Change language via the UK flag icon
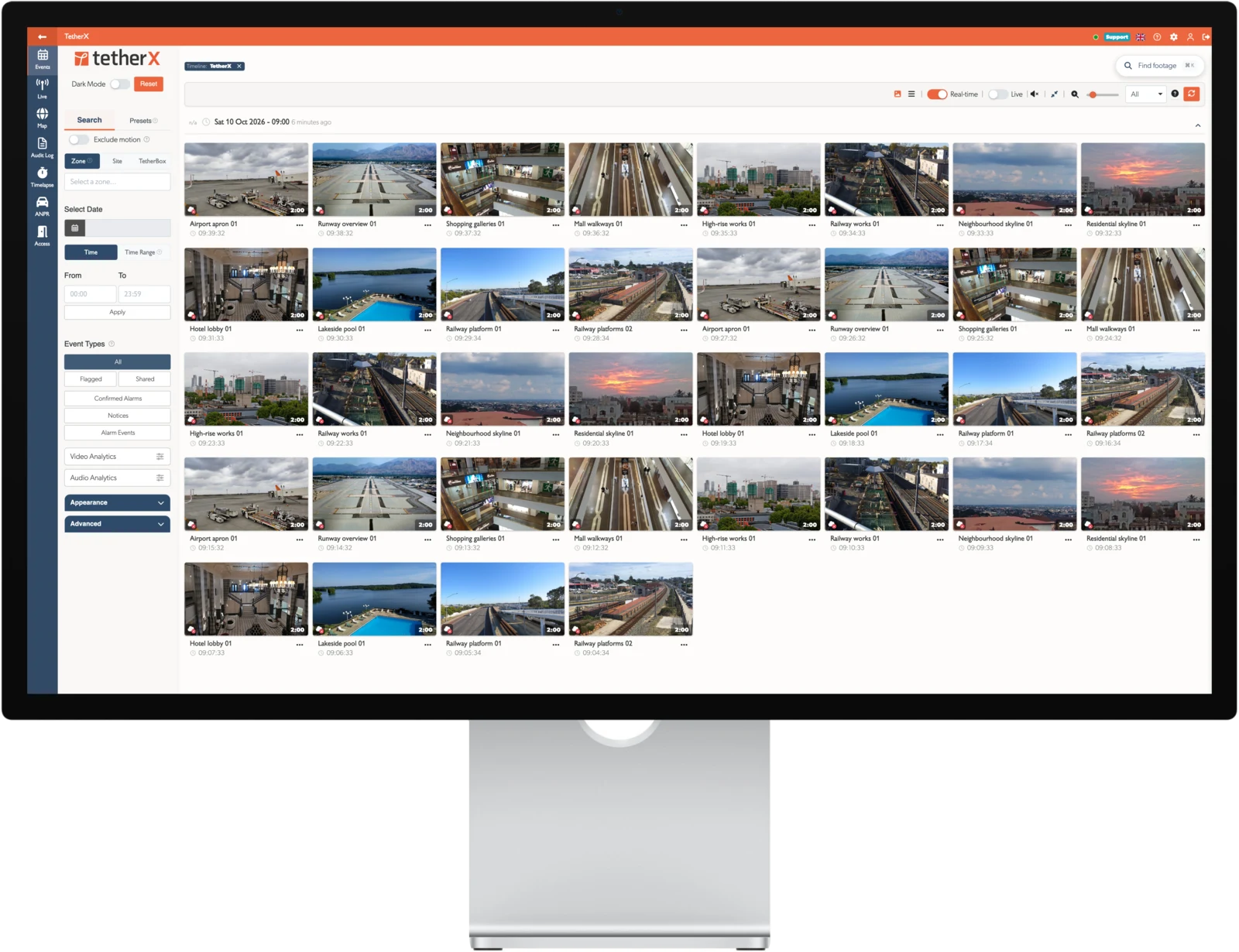The image size is (1239, 952). tap(1141, 36)
